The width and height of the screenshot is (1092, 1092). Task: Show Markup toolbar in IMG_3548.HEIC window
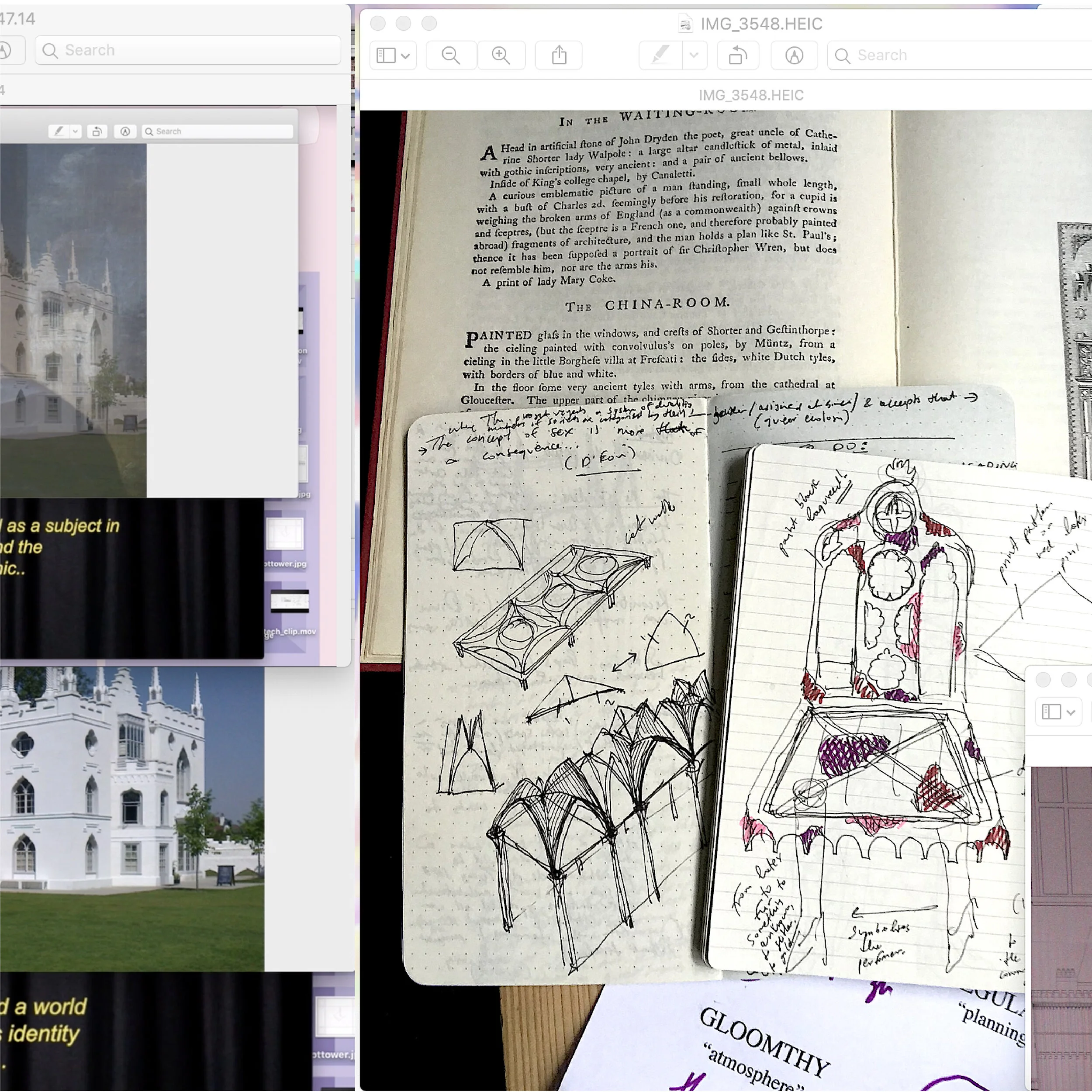[794, 55]
